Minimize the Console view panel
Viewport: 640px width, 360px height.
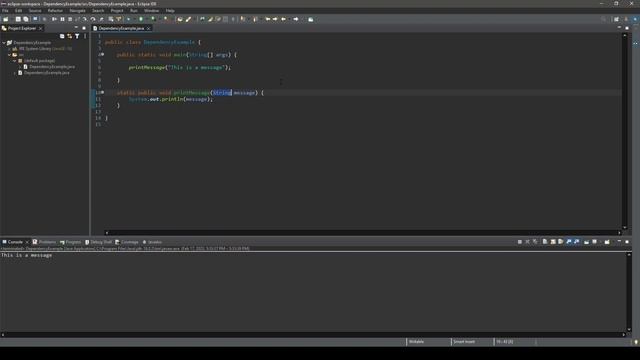619,242
